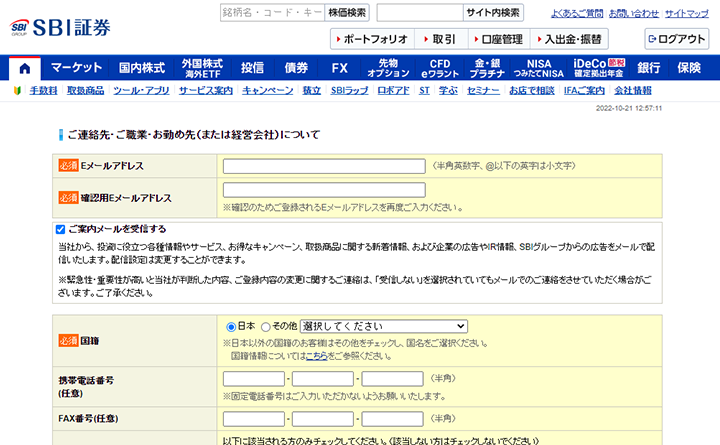Image resolution: width=720 pixels, height=445 pixels.
Task: Open the 手数料 link
Action: click(43, 90)
